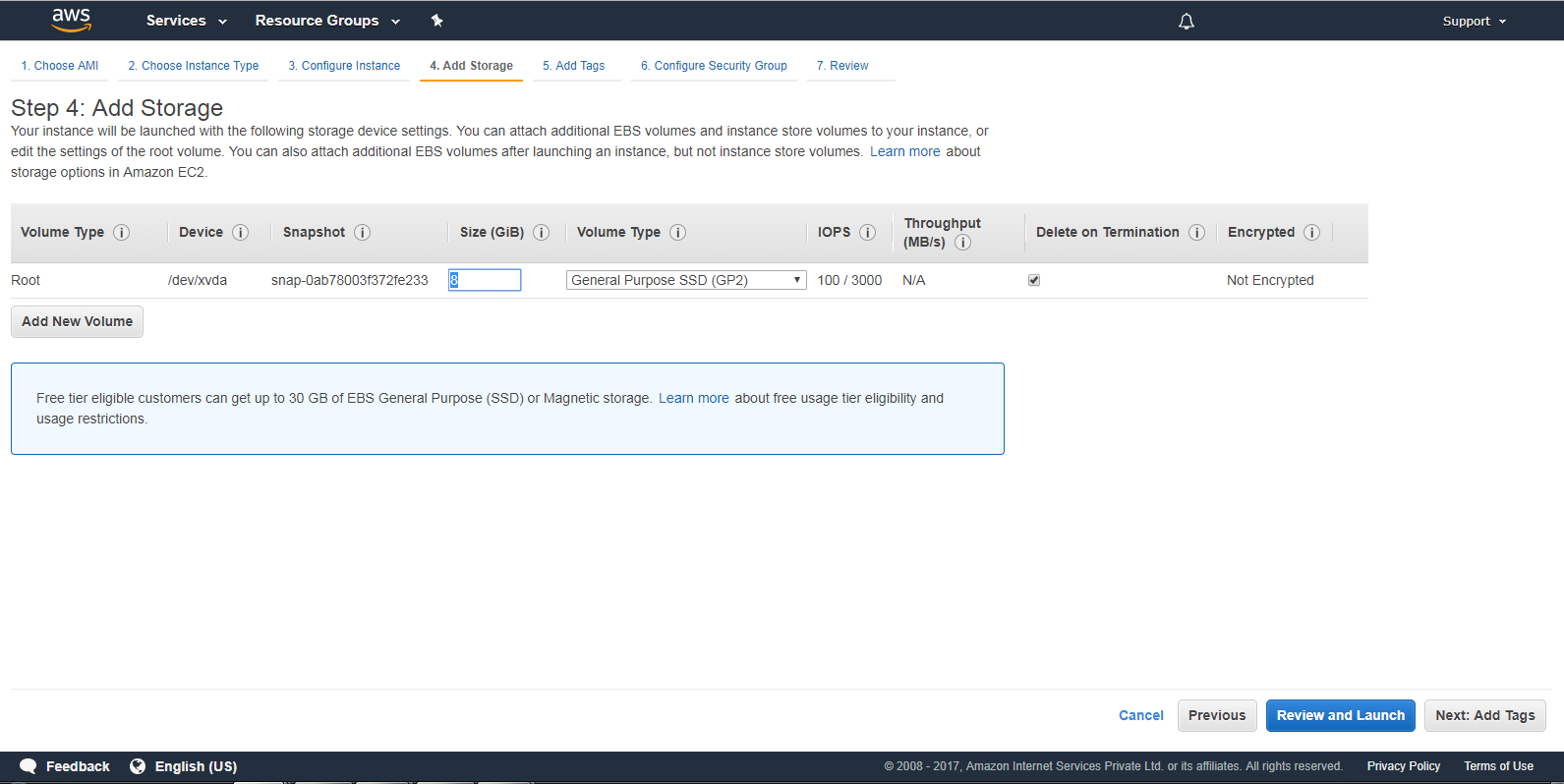Click info icon next to Snapshot

[362, 233]
